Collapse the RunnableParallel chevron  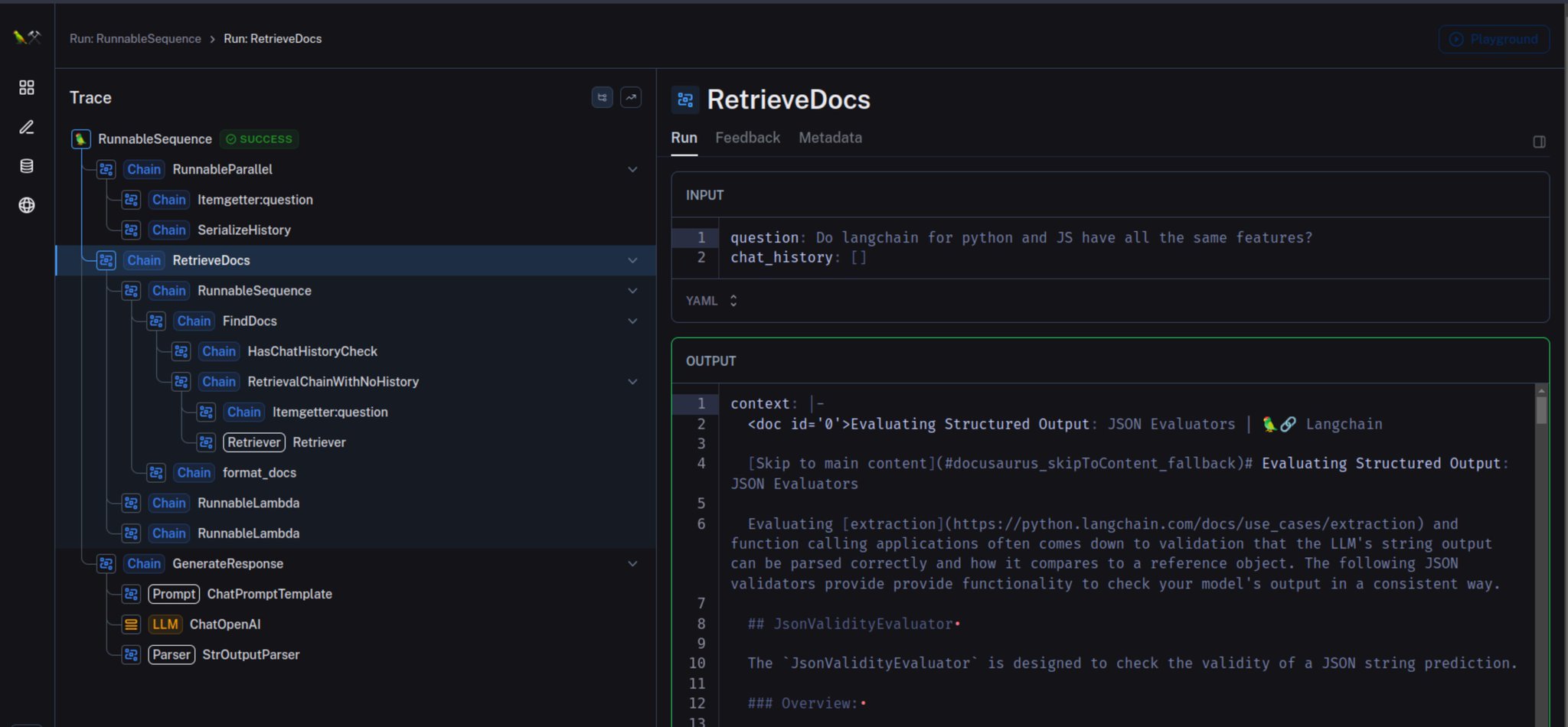(x=632, y=169)
